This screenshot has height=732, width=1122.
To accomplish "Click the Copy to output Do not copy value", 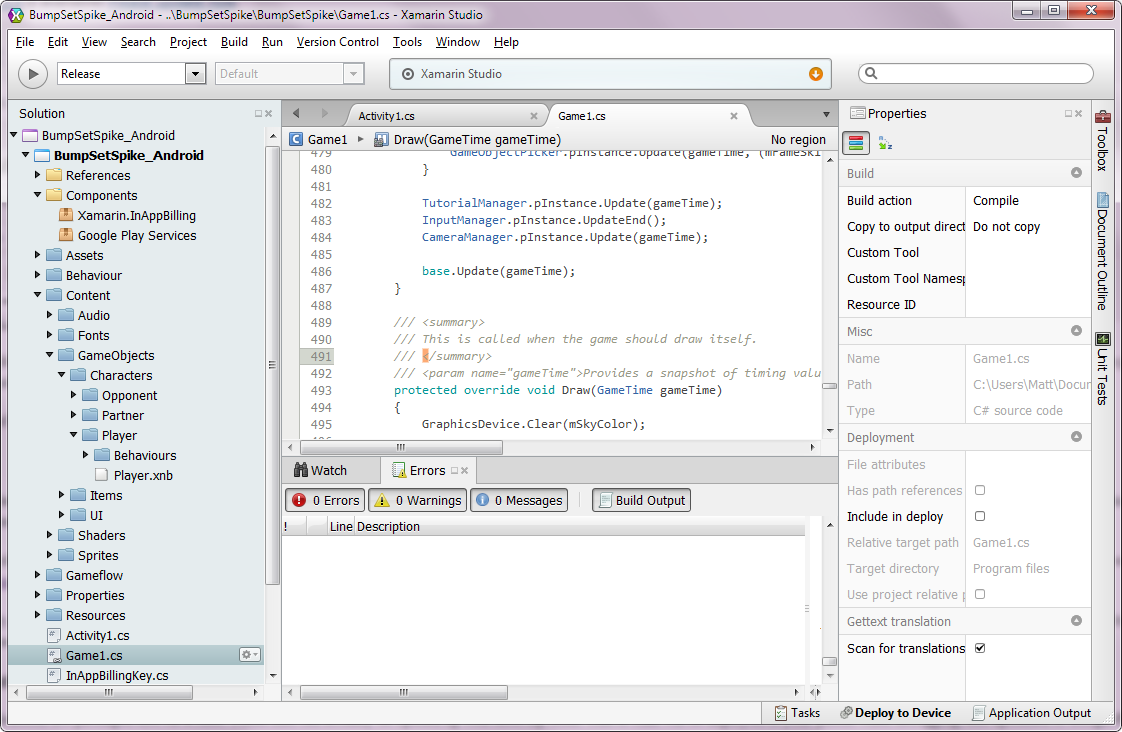I will [x=1006, y=227].
